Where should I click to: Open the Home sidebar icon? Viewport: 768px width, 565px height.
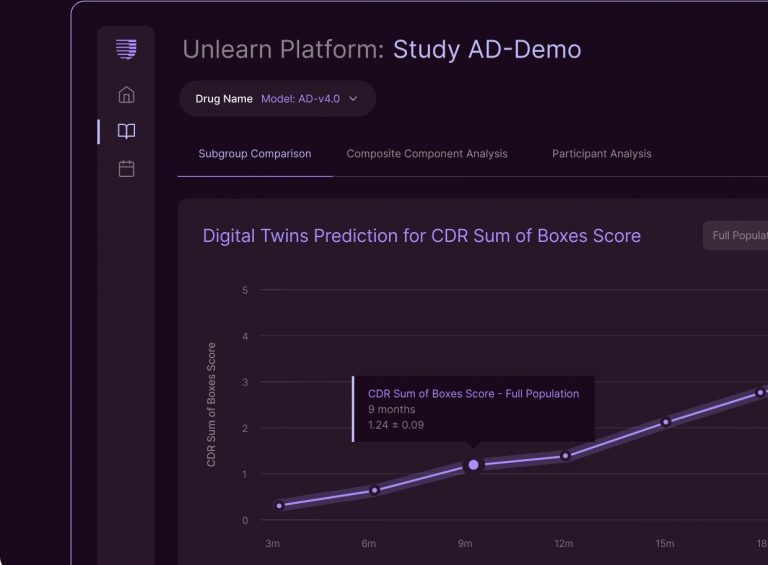tap(126, 94)
